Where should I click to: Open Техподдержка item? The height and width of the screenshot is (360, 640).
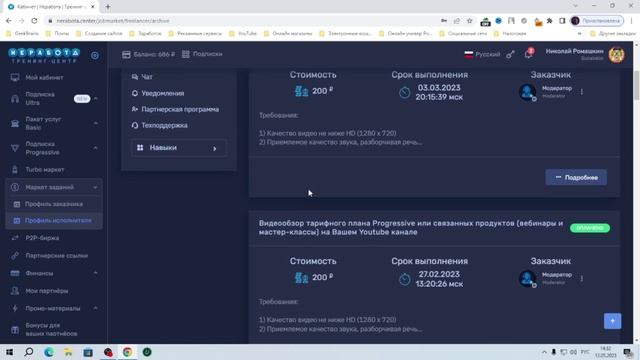point(160,125)
